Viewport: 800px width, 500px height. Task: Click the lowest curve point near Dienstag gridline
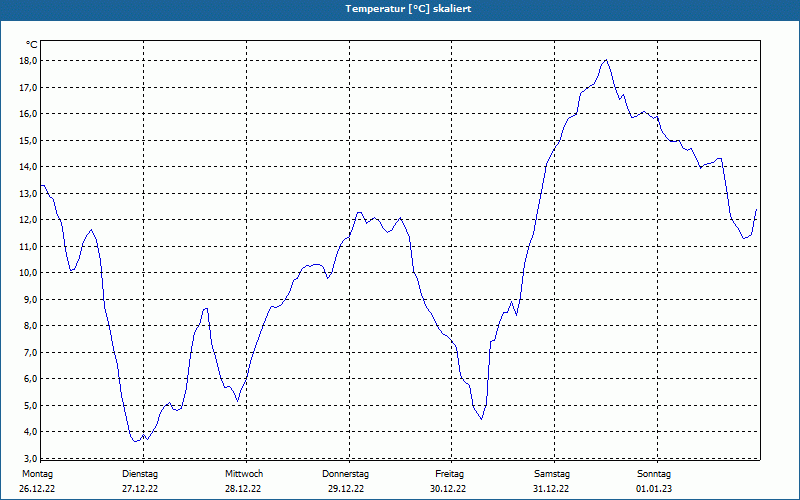tap(136, 441)
